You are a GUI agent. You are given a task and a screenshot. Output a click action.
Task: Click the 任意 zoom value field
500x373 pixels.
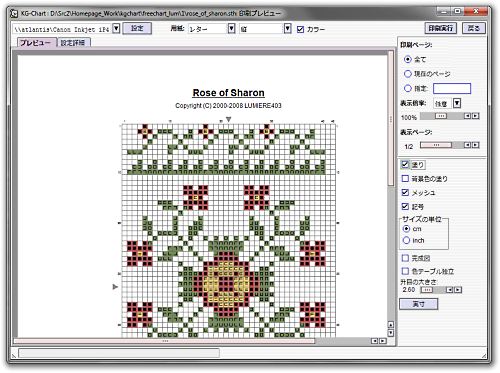442,104
